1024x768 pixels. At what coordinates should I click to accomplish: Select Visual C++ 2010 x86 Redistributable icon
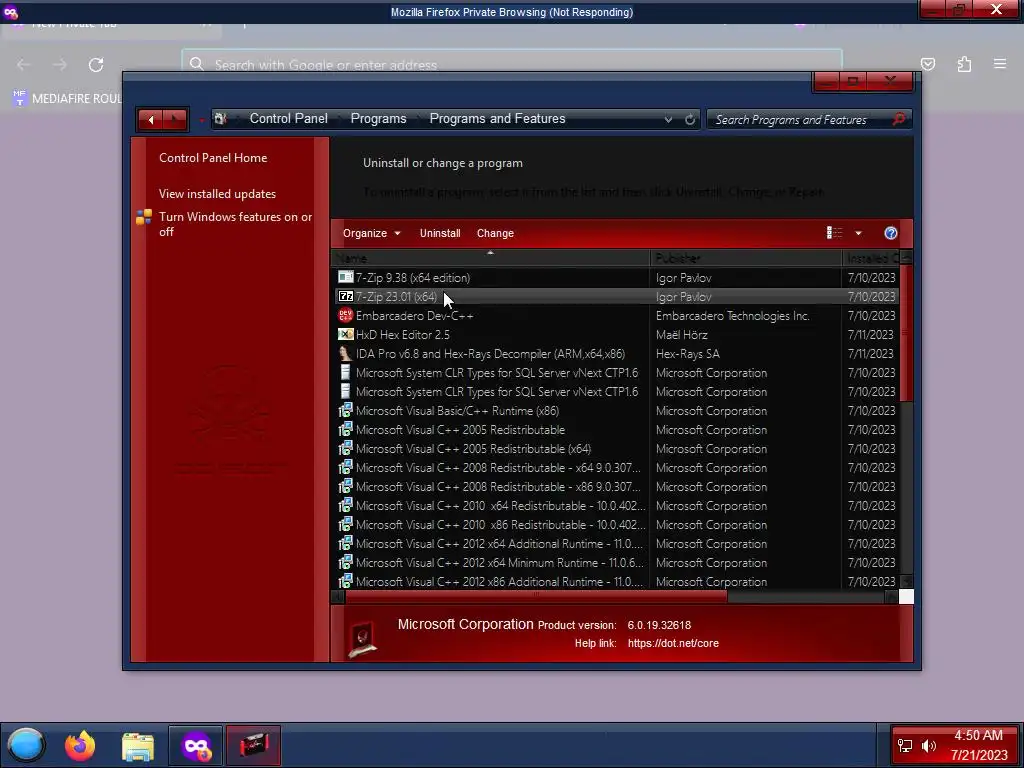(345, 524)
